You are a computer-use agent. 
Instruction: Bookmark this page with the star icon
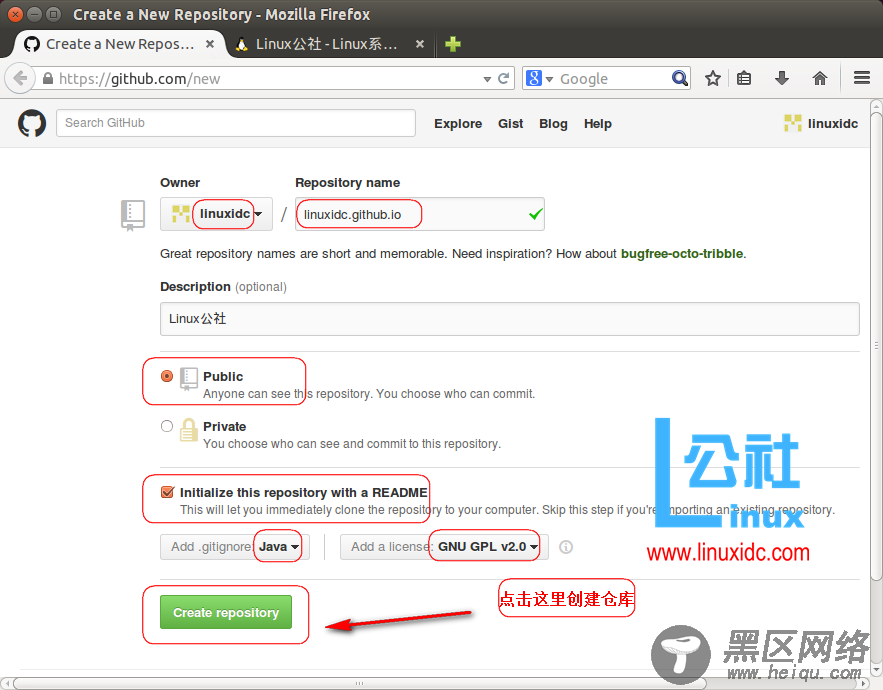(x=713, y=78)
